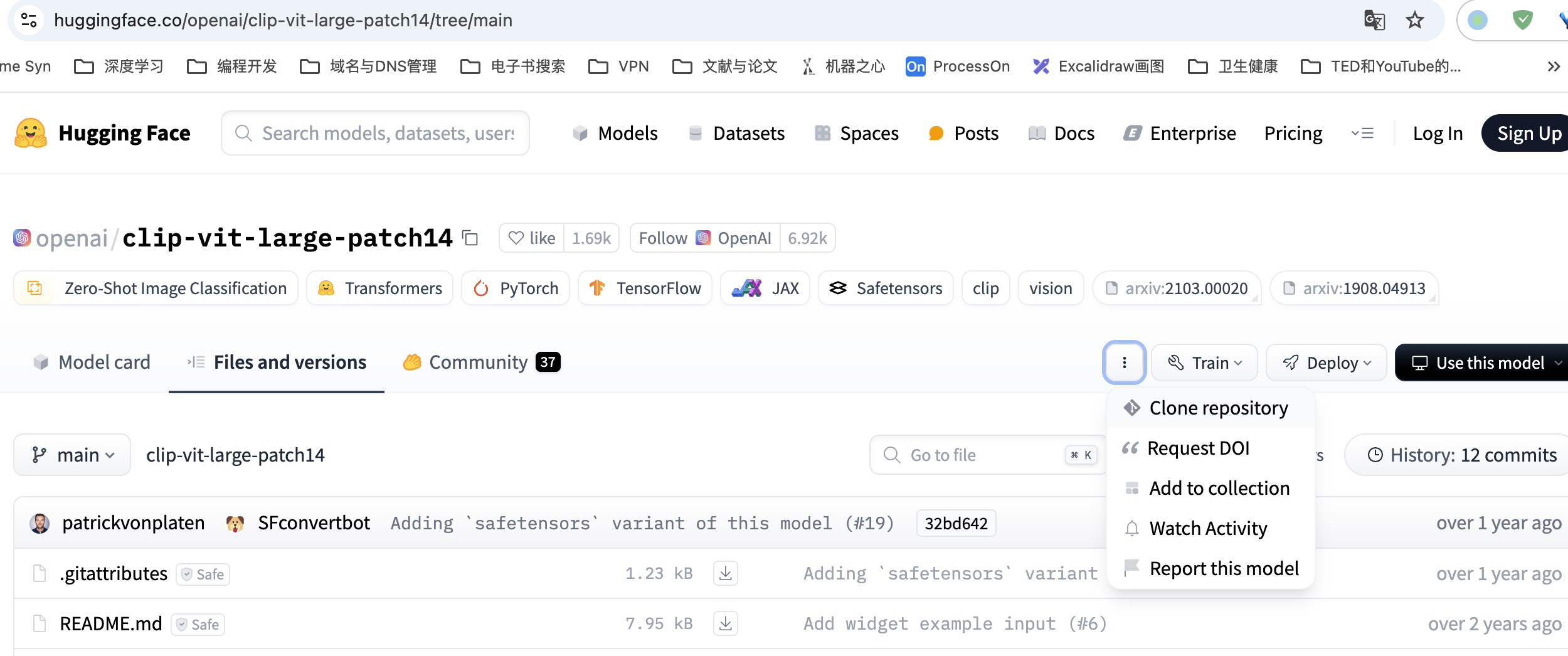This screenshot has width=1568, height=656.
Task: Click the translate page icon
Action: tap(1374, 20)
